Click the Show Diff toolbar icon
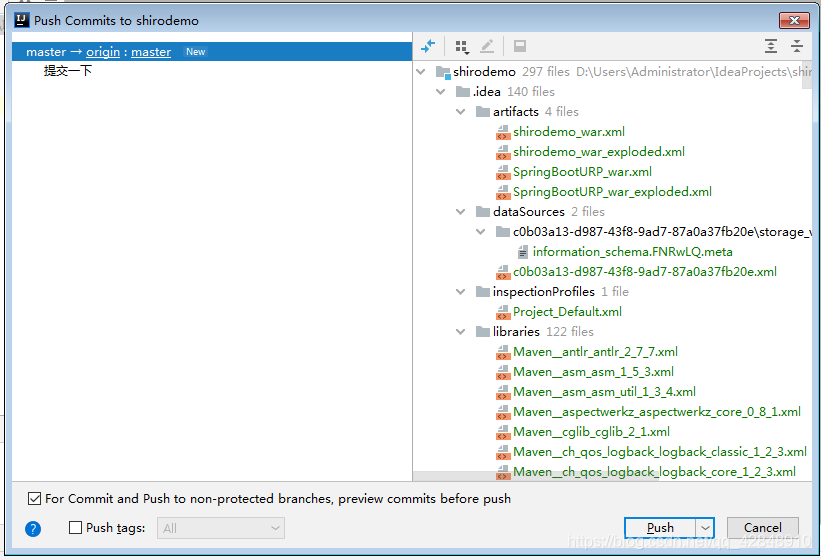Screen dimensions: 821x560 pyautogui.click(x=428, y=46)
